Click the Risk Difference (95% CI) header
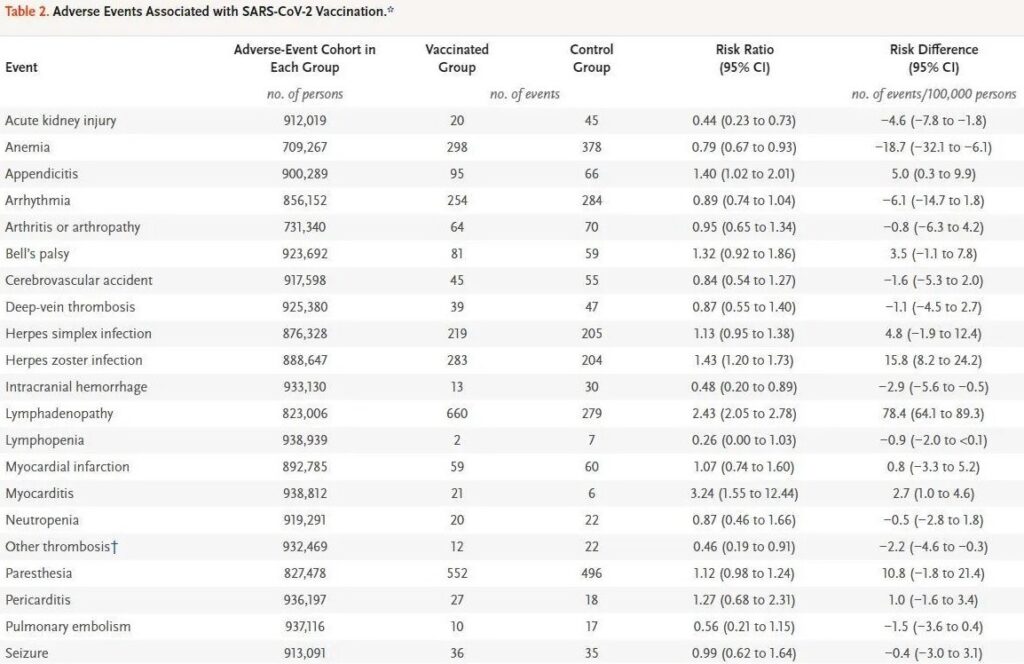 [x=933, y=59]
